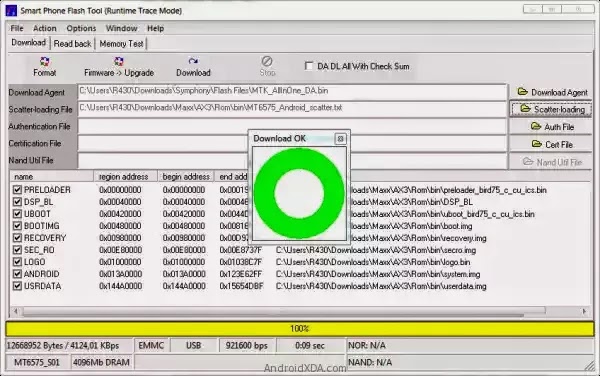This screenshot has width=600, height=376.
Task: Switch to the Read back tab
Action: tap(72, 44)
